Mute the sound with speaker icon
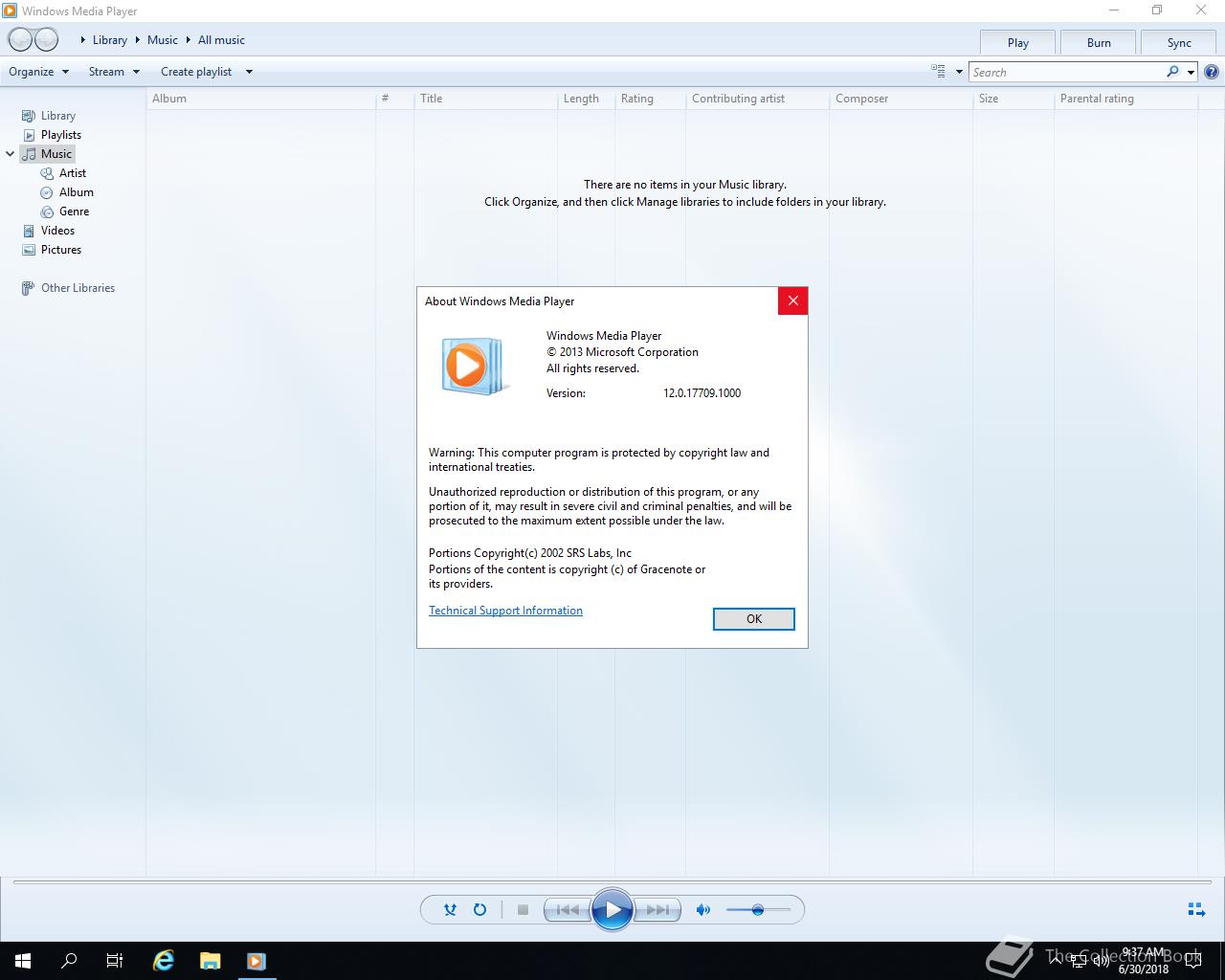 703,910
